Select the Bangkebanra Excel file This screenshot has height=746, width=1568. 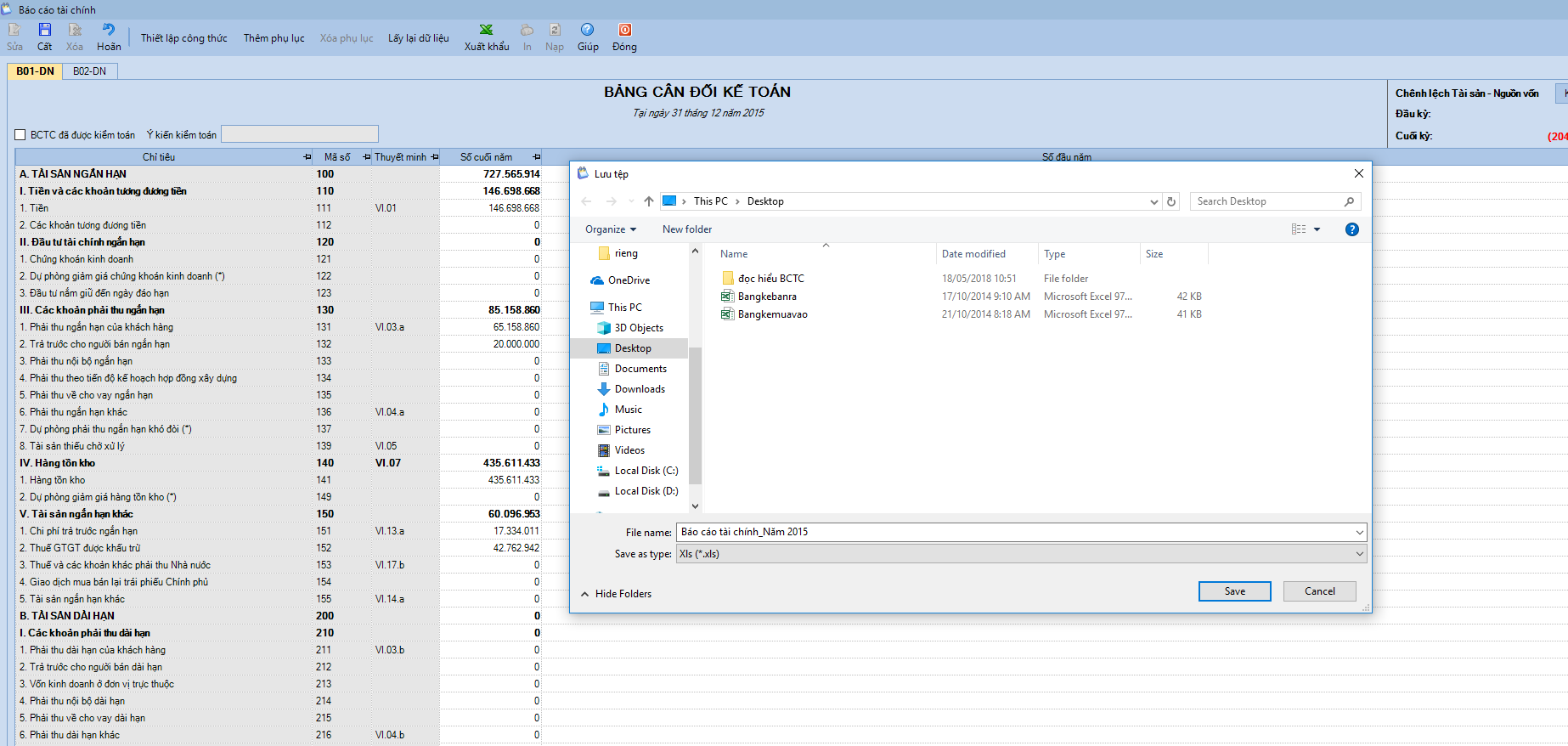(x=759, y=297)
